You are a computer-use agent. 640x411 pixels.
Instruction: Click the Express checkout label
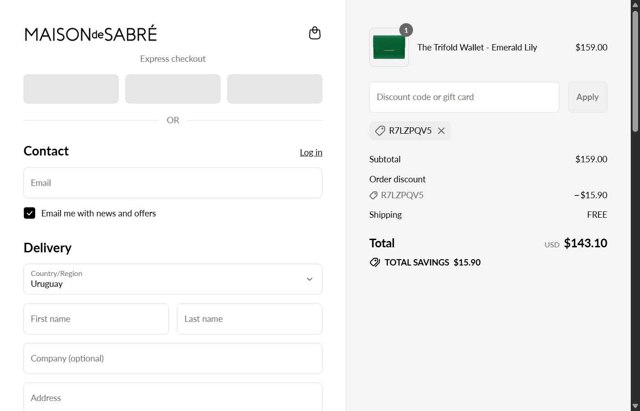pos(173,59)
